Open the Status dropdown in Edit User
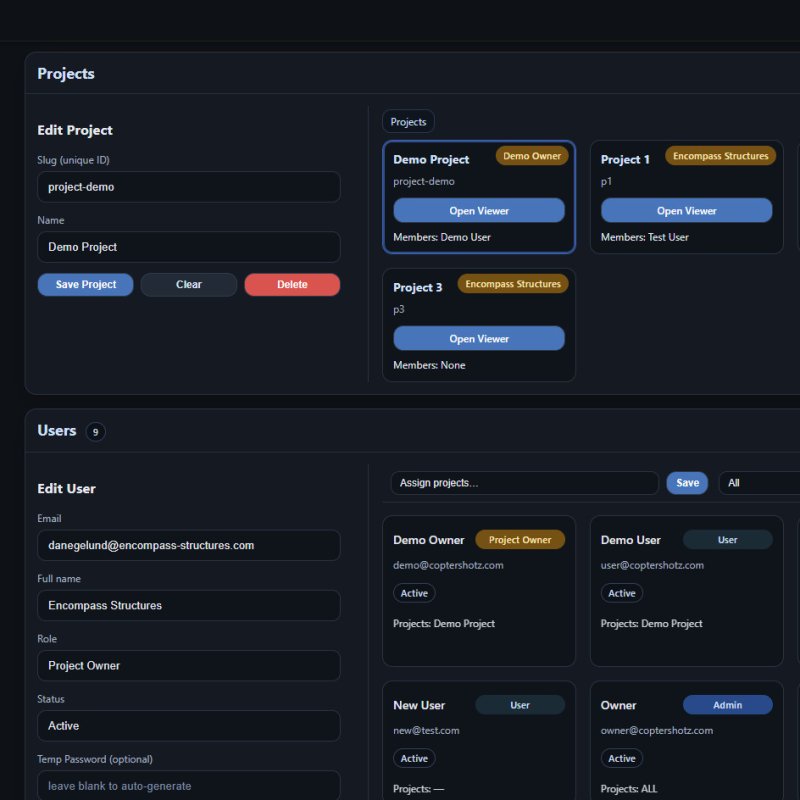800x800 pixels. tap(188, 725)
